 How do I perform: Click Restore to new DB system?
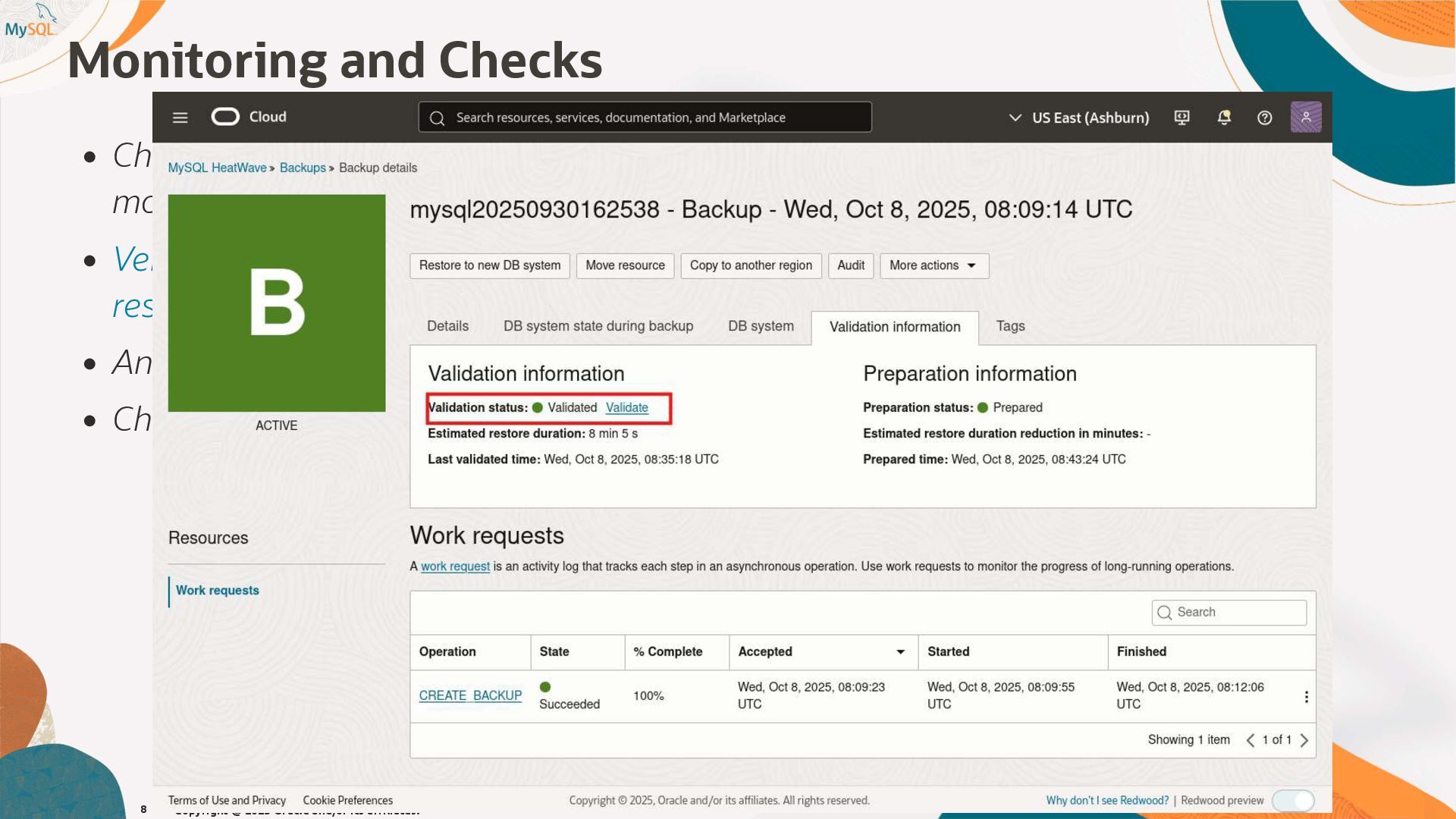point(489,265)
